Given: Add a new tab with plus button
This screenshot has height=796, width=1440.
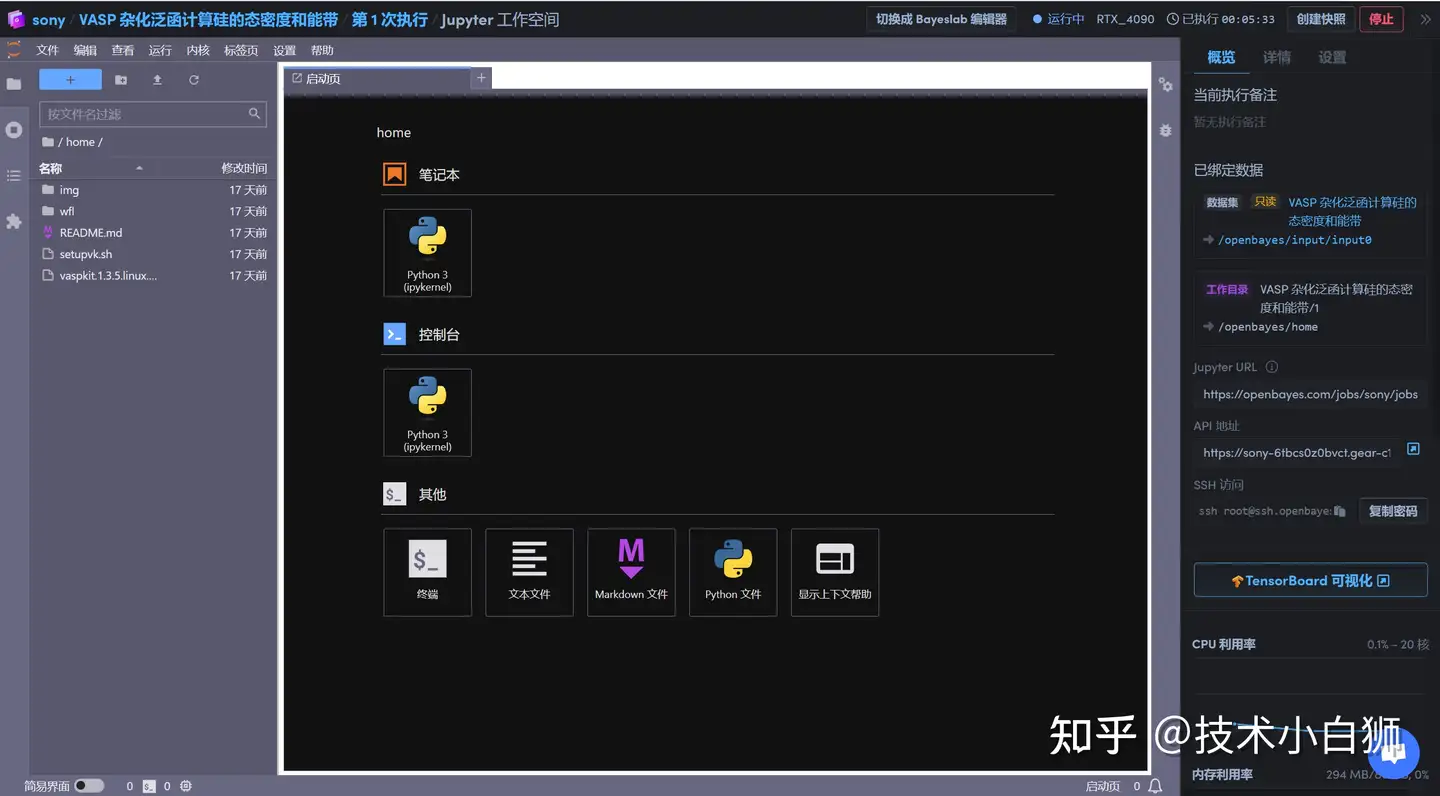Looking at the screenshot, I should (x=481, y=78).
